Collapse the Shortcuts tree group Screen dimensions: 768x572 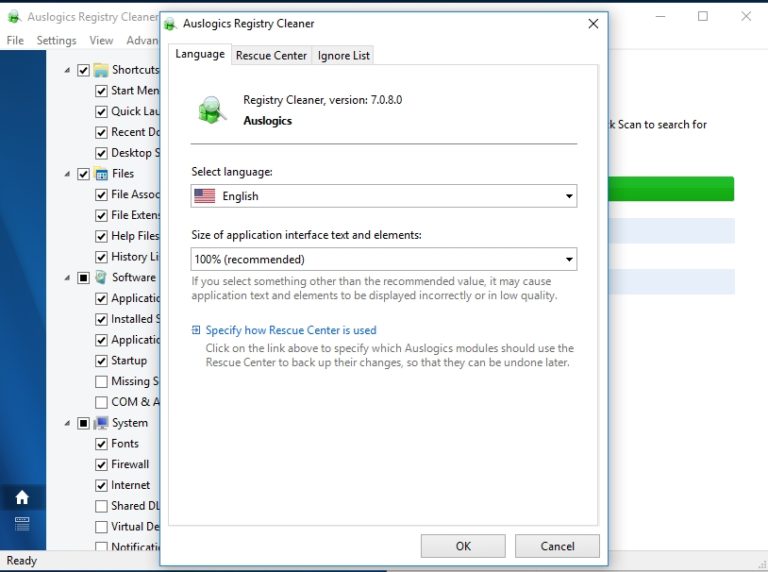pos(67,70)
